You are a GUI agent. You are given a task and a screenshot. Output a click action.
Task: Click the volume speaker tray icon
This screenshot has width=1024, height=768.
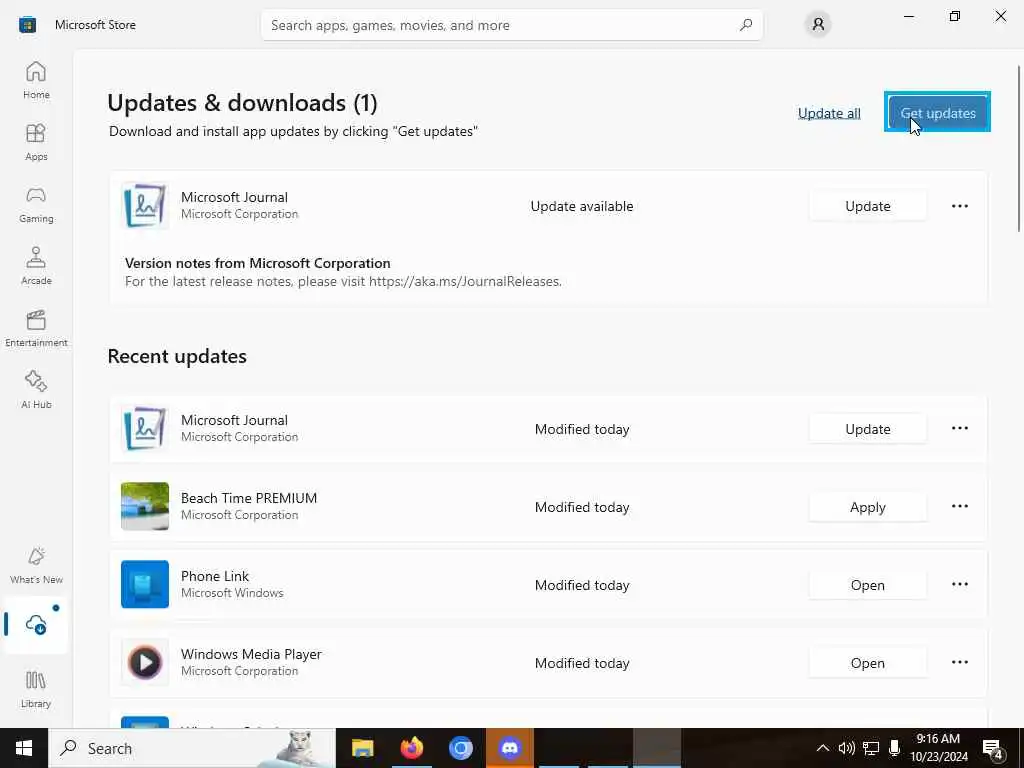click(846, 748)
